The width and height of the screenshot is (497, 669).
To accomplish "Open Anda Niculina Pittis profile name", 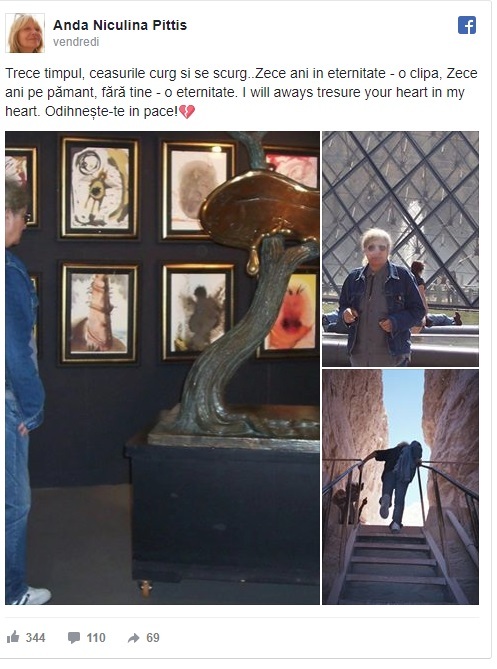I will (x=120, y=25).
